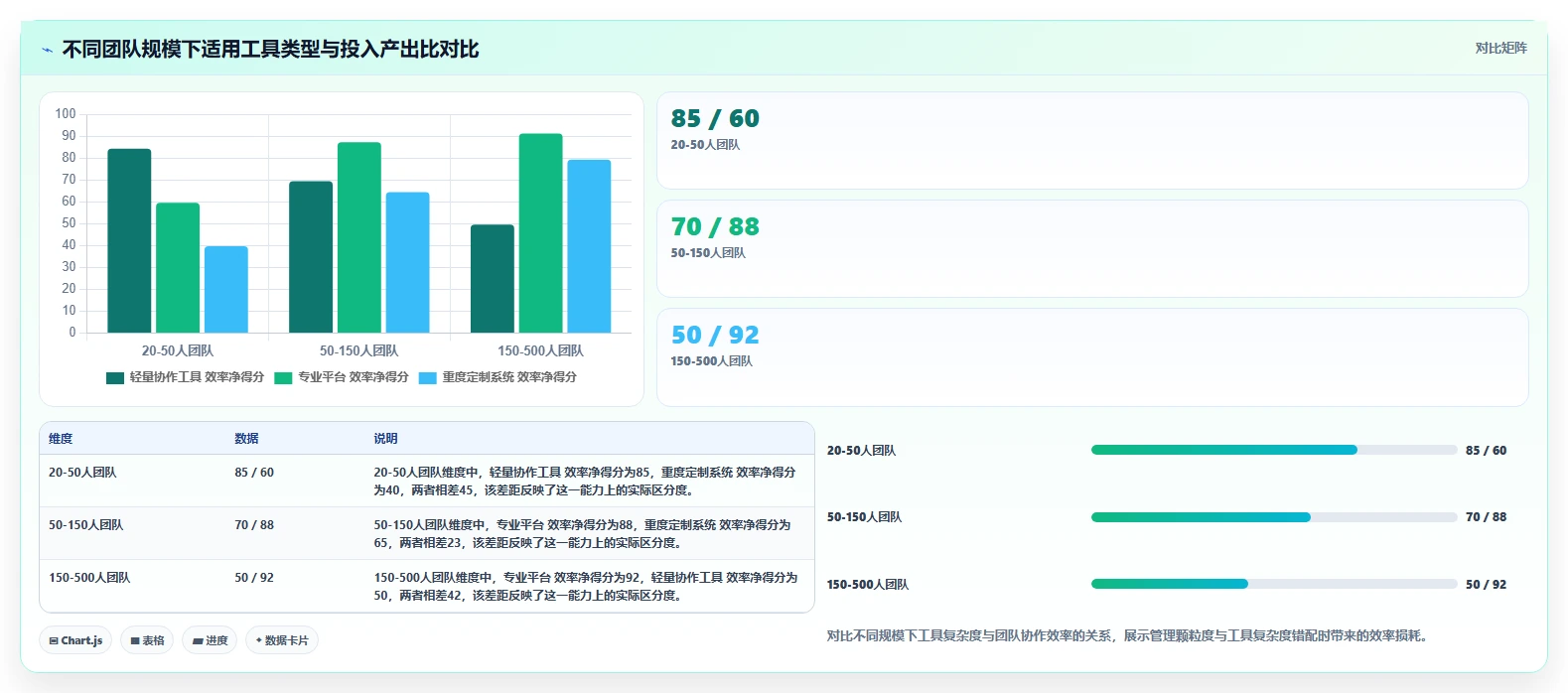The width and height of the screenshot is (1568, 693).
Task: Select the bright green bar for 20-50人团队
Action: point(178,268)
